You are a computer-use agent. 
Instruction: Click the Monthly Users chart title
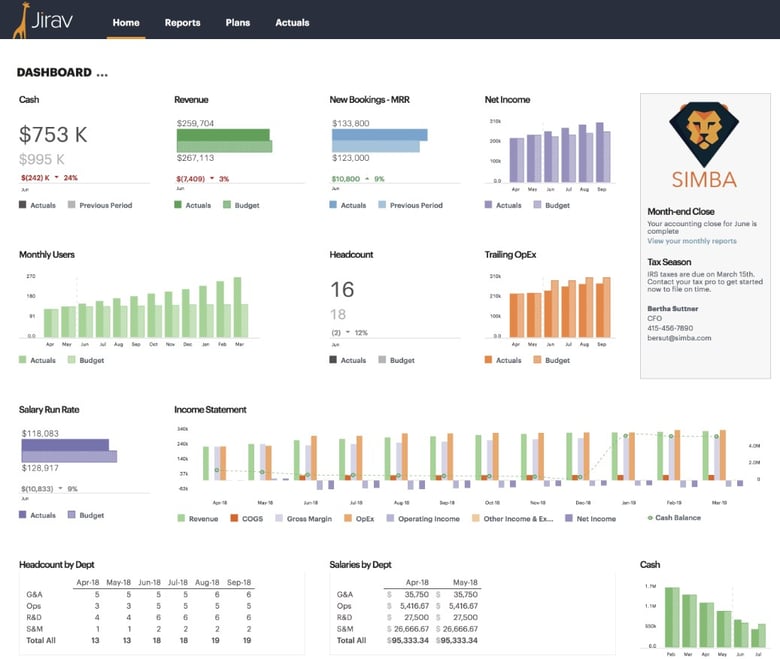[47, 254]
